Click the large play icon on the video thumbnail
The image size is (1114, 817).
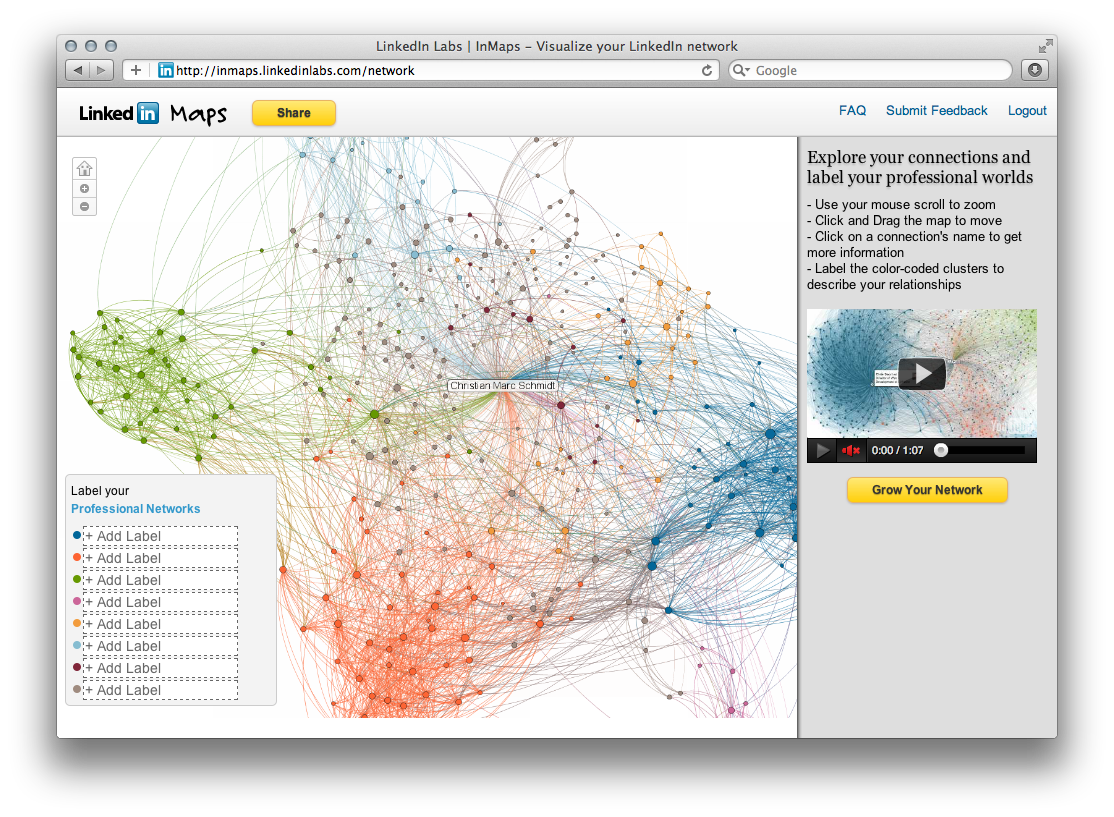[920, 373]
